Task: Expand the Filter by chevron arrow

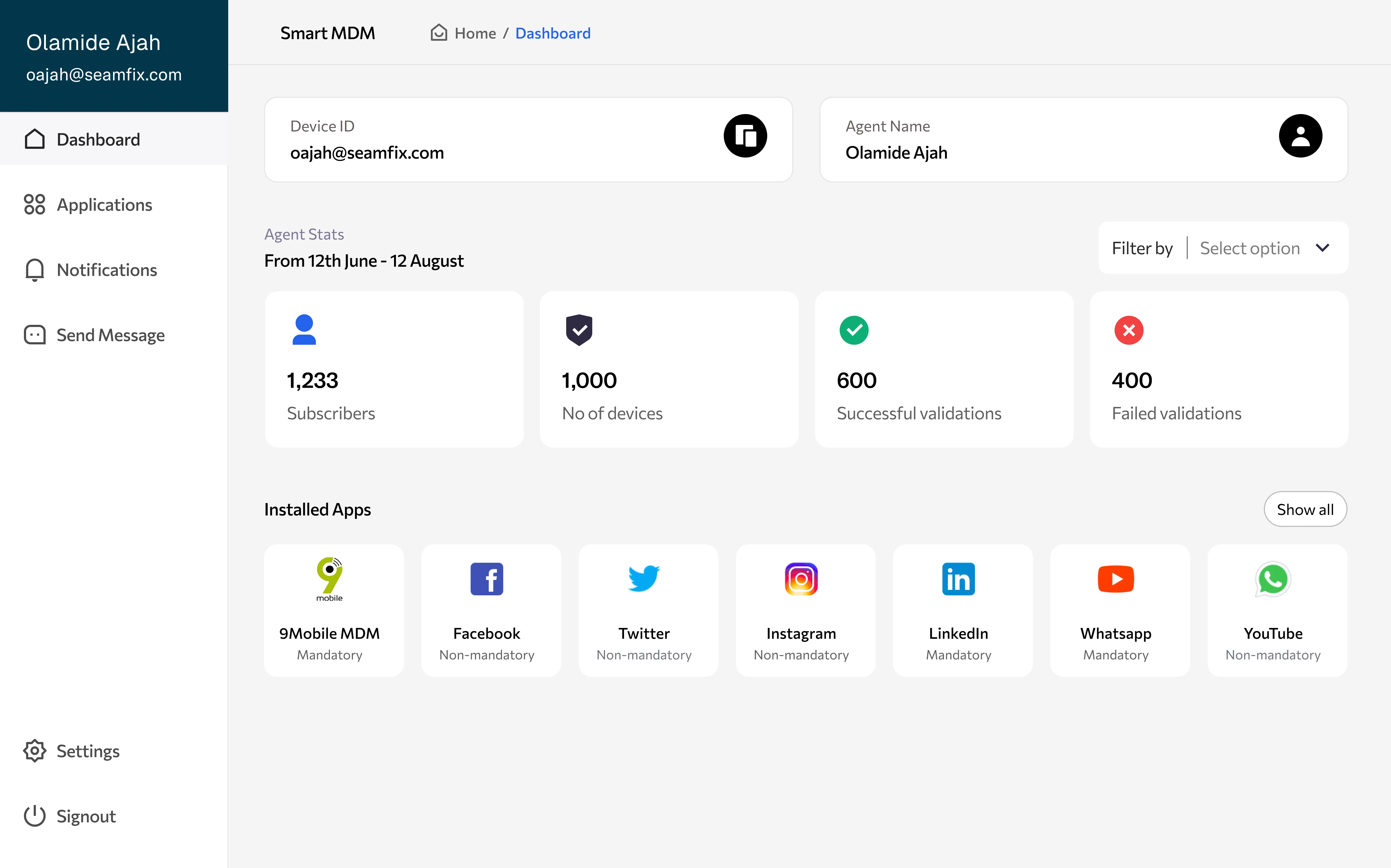Action: click(x=1323, y=248)
